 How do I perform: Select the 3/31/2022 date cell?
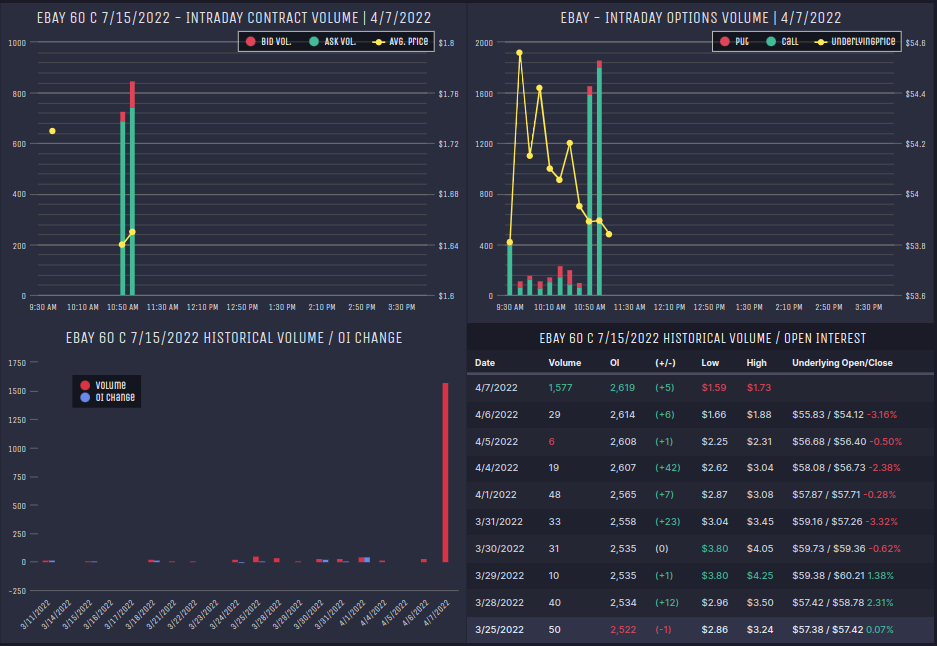(x=499, y=521)
